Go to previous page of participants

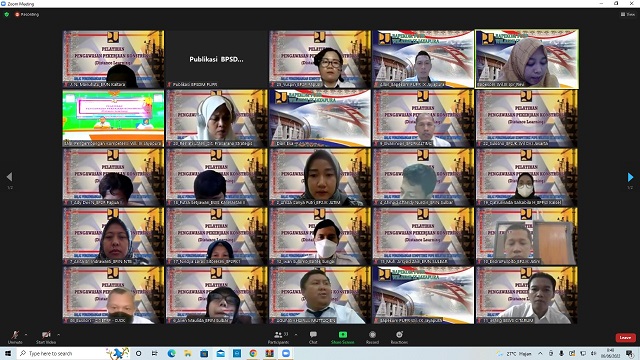click(9, 177)
